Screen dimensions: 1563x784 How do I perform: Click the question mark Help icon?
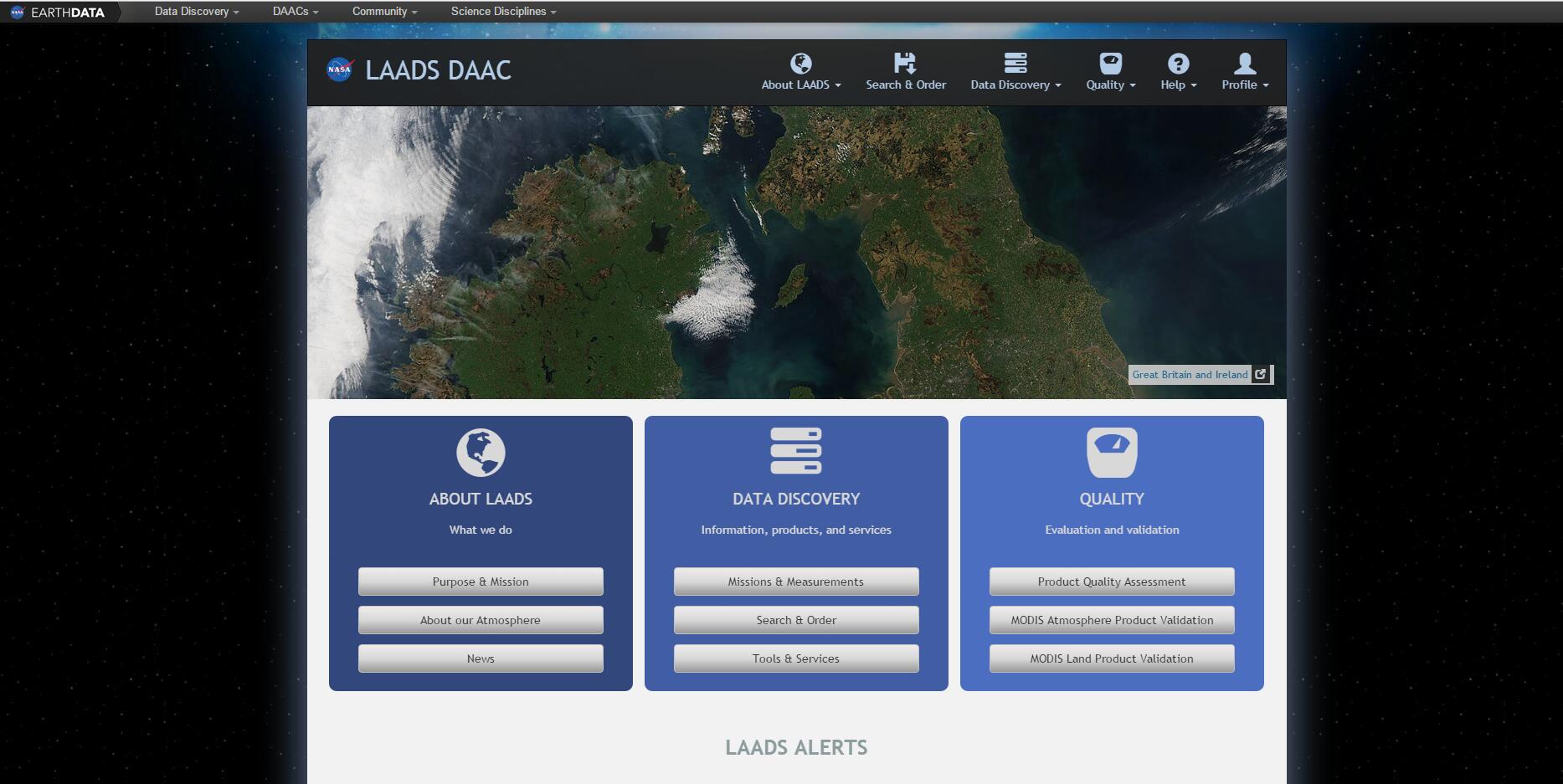pos(1178,64)
